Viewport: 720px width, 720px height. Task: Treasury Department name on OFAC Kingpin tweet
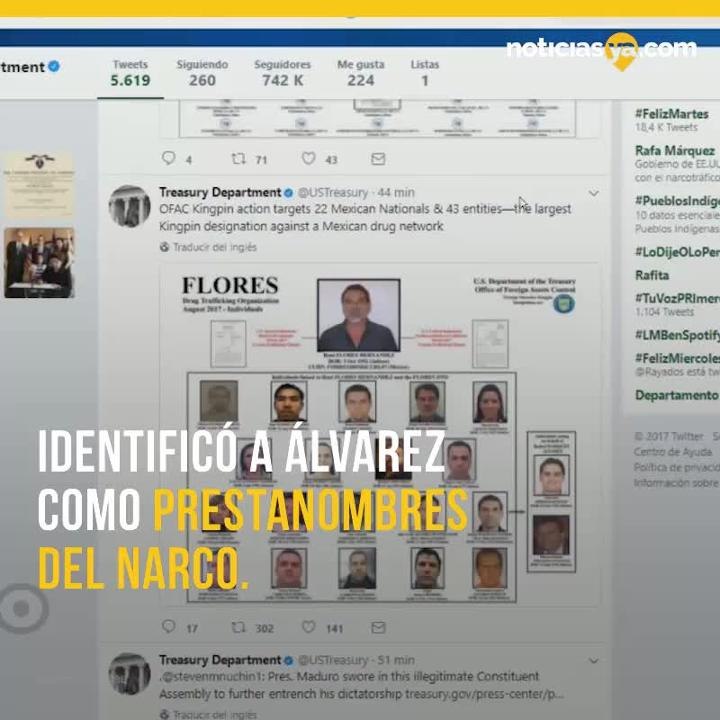pyautogui.click(x=220, y=192)
